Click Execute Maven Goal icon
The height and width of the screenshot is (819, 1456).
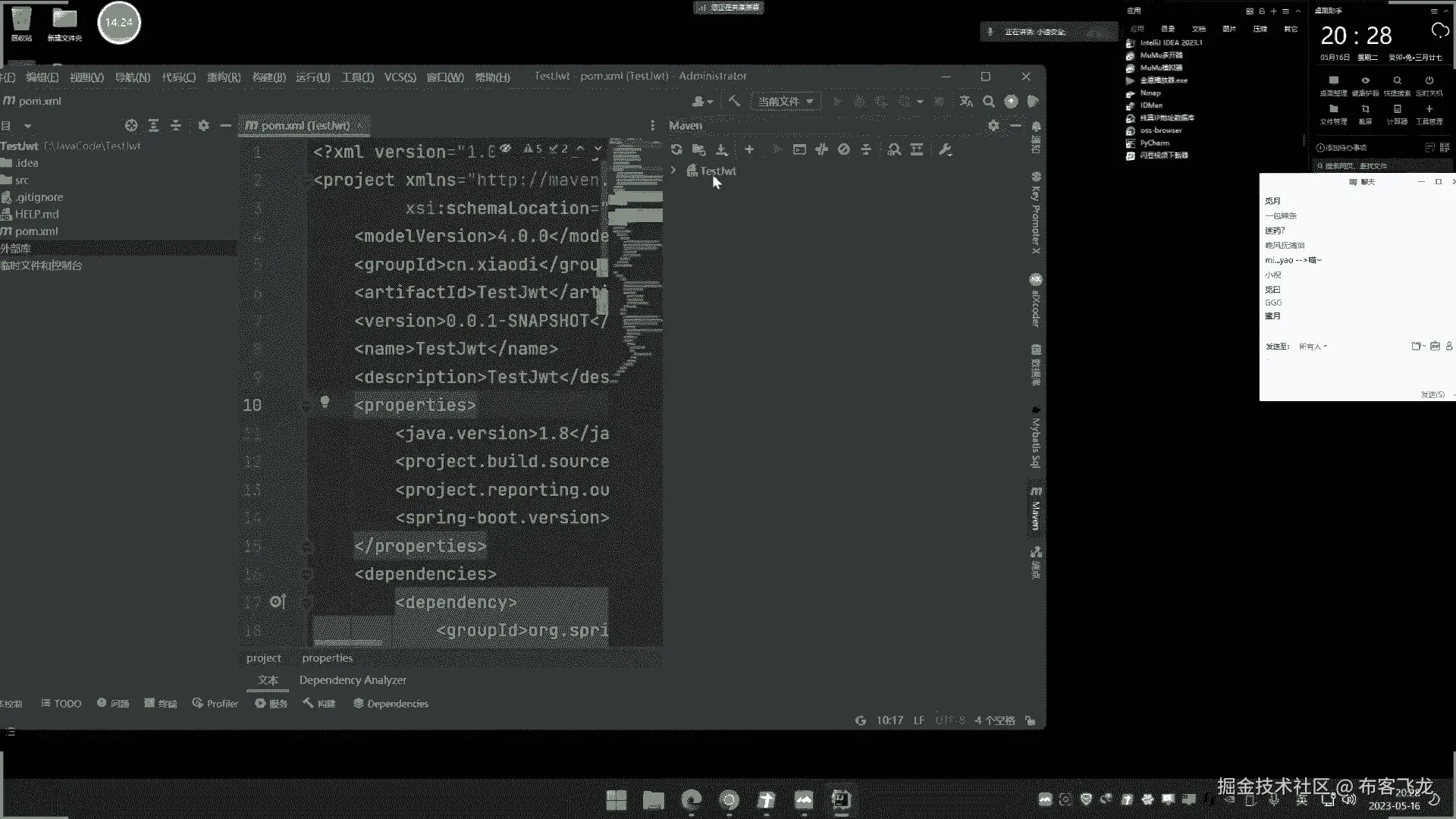(799, 149)
